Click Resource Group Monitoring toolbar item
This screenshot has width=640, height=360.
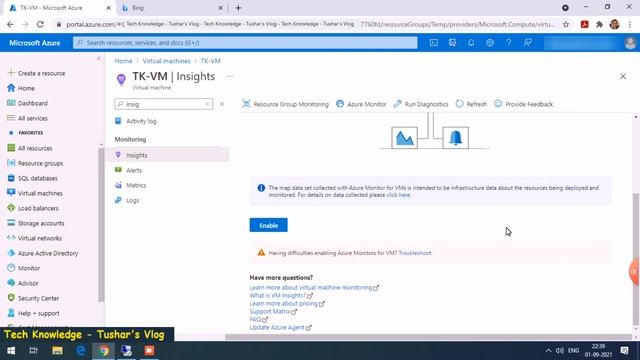point(285,104)
